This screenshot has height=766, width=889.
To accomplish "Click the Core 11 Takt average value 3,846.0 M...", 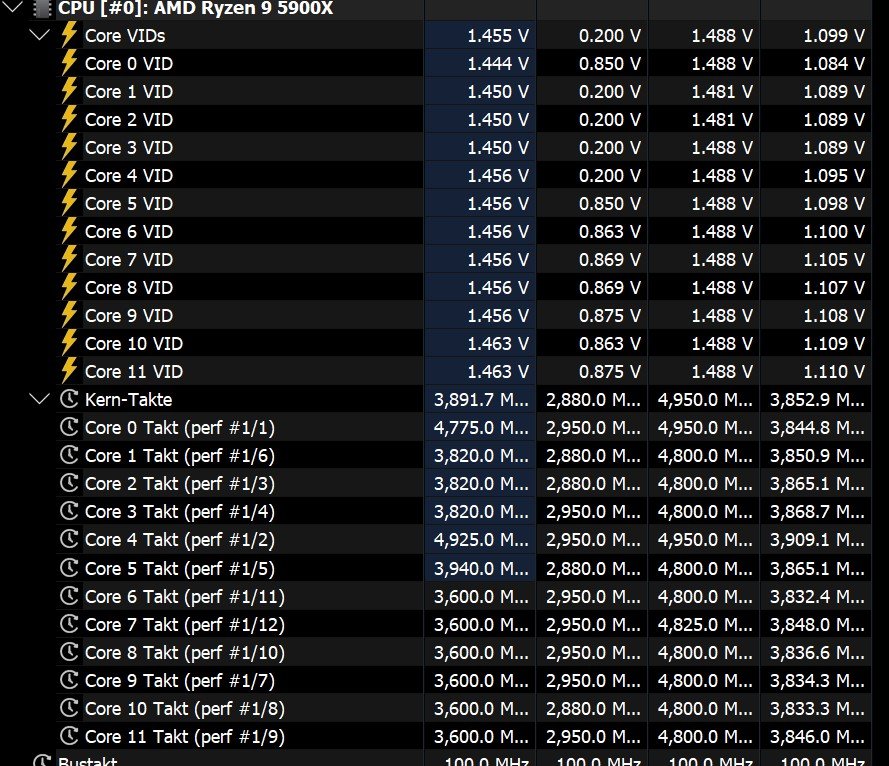I will pyautogui.click(x=817, y=737).
